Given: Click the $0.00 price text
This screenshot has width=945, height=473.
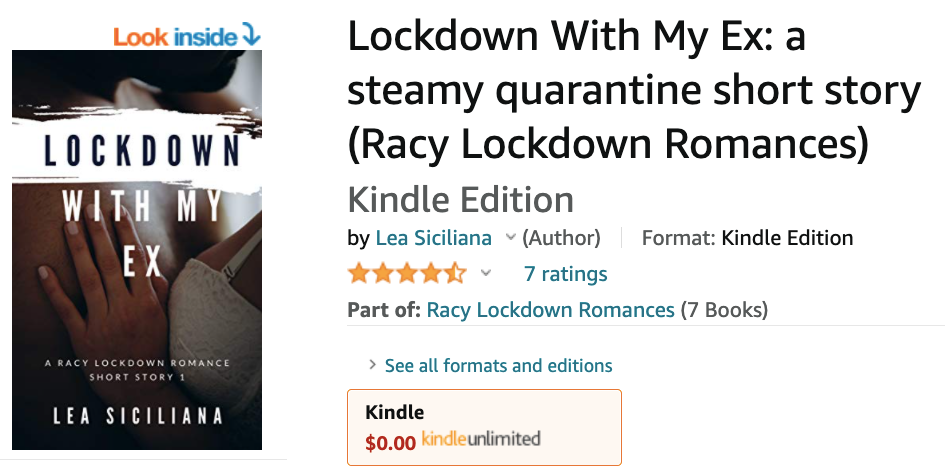Looking at the screenshot, I should click(391, 443).
